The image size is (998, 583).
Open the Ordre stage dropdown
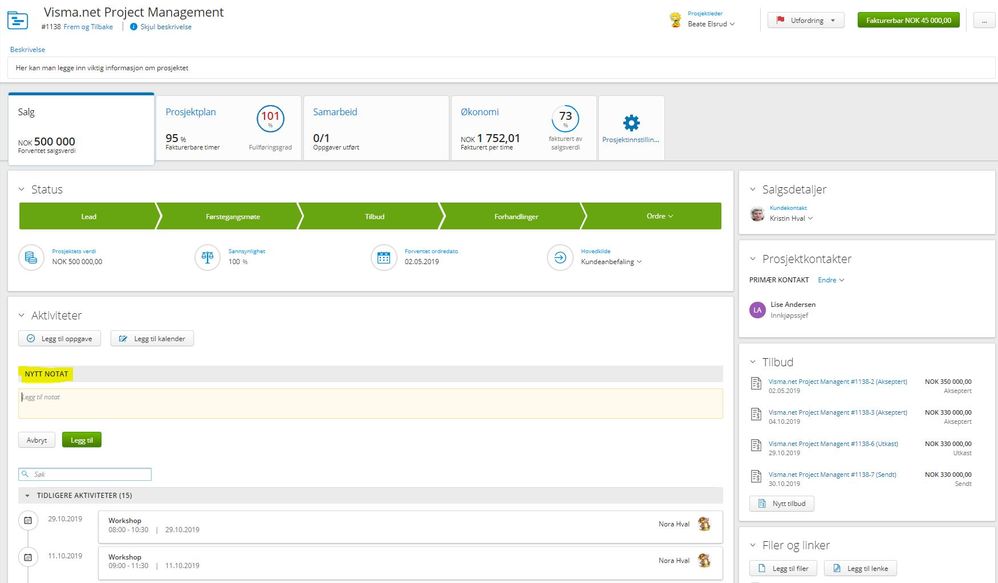pos(659,216)
